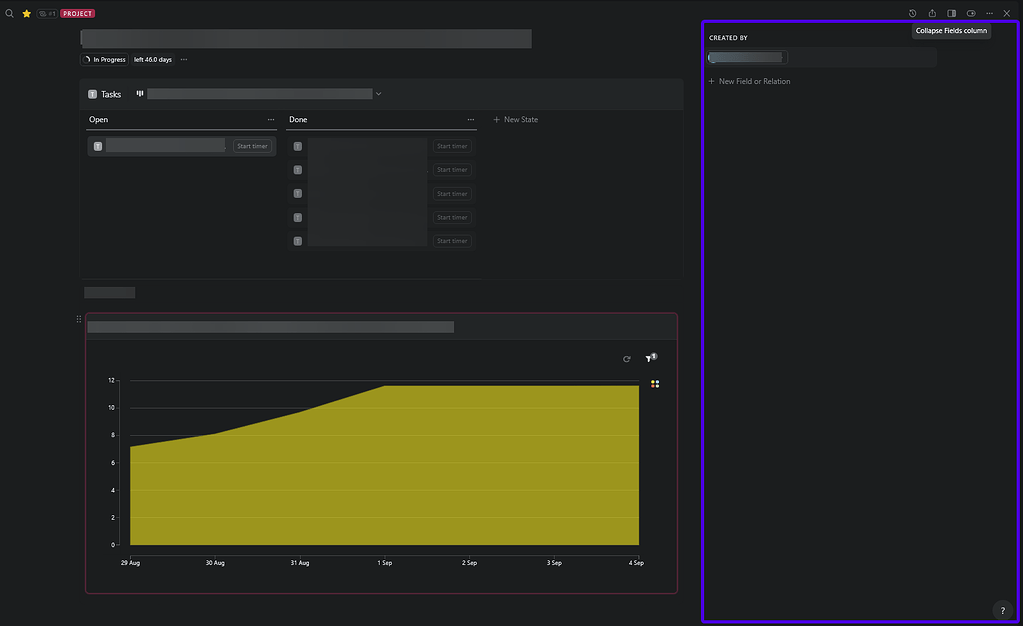Open the Done column options menu
The image size is (1023, 626).
point(470,120)
